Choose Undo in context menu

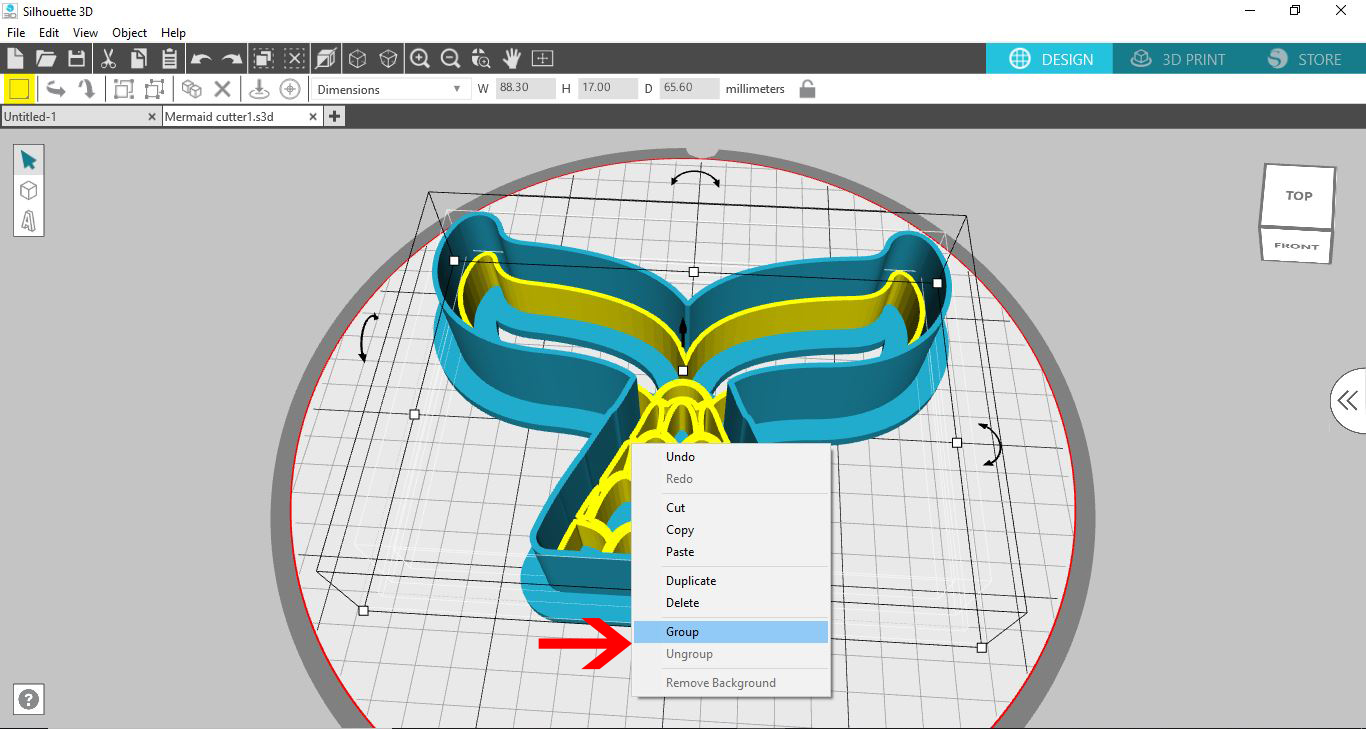point(732,457)
